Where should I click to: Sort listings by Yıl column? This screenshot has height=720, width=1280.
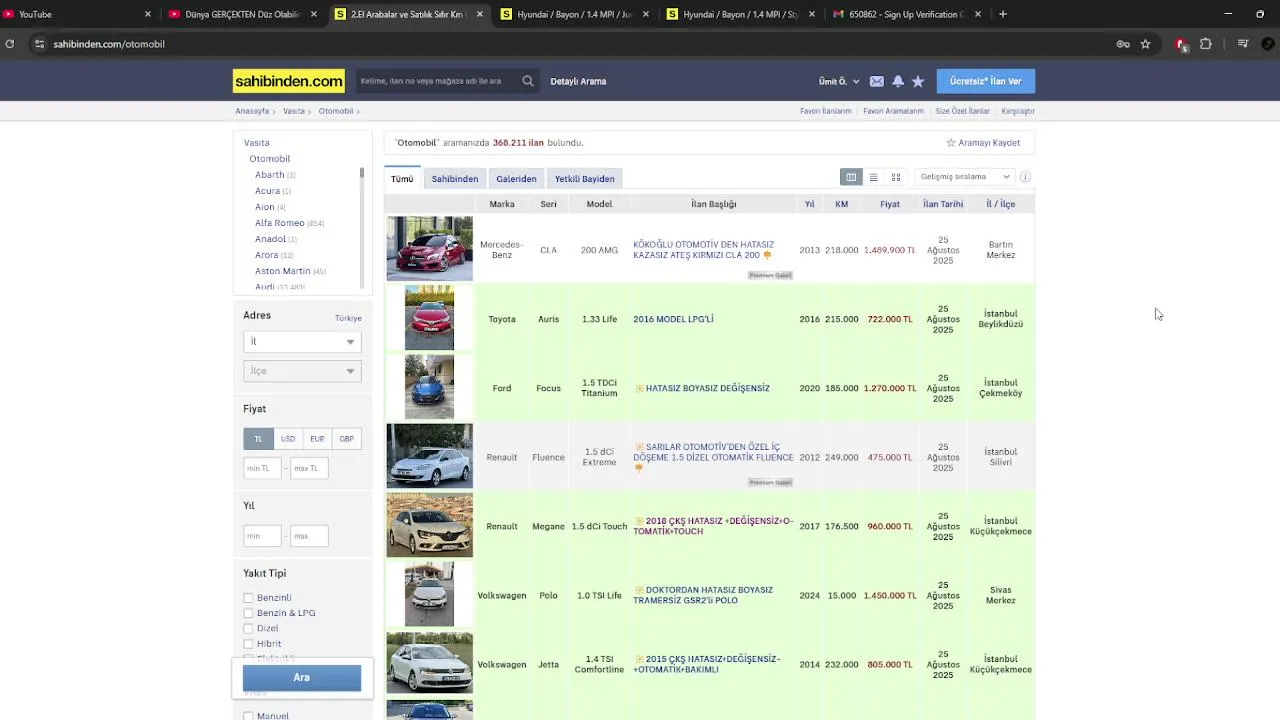[x=810, y=204]
